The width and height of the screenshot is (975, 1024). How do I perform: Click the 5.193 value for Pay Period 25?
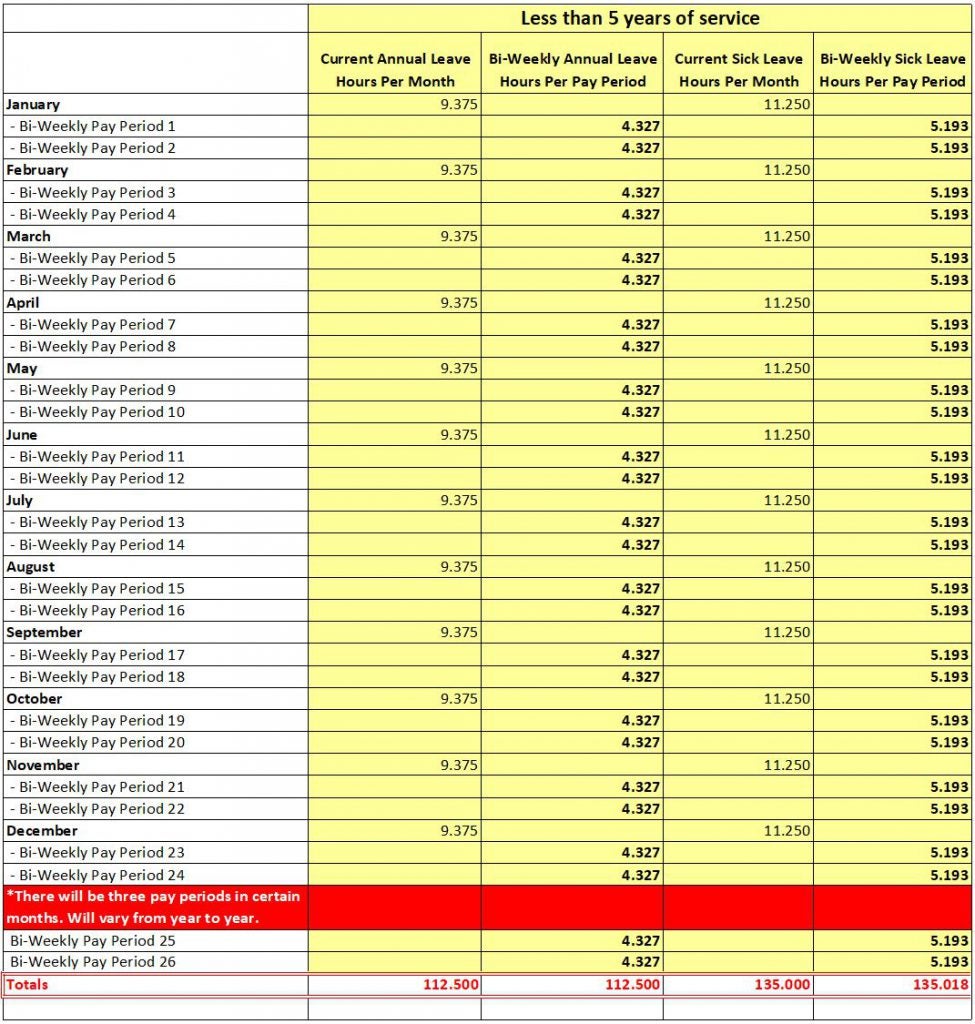tap(949, 941)
